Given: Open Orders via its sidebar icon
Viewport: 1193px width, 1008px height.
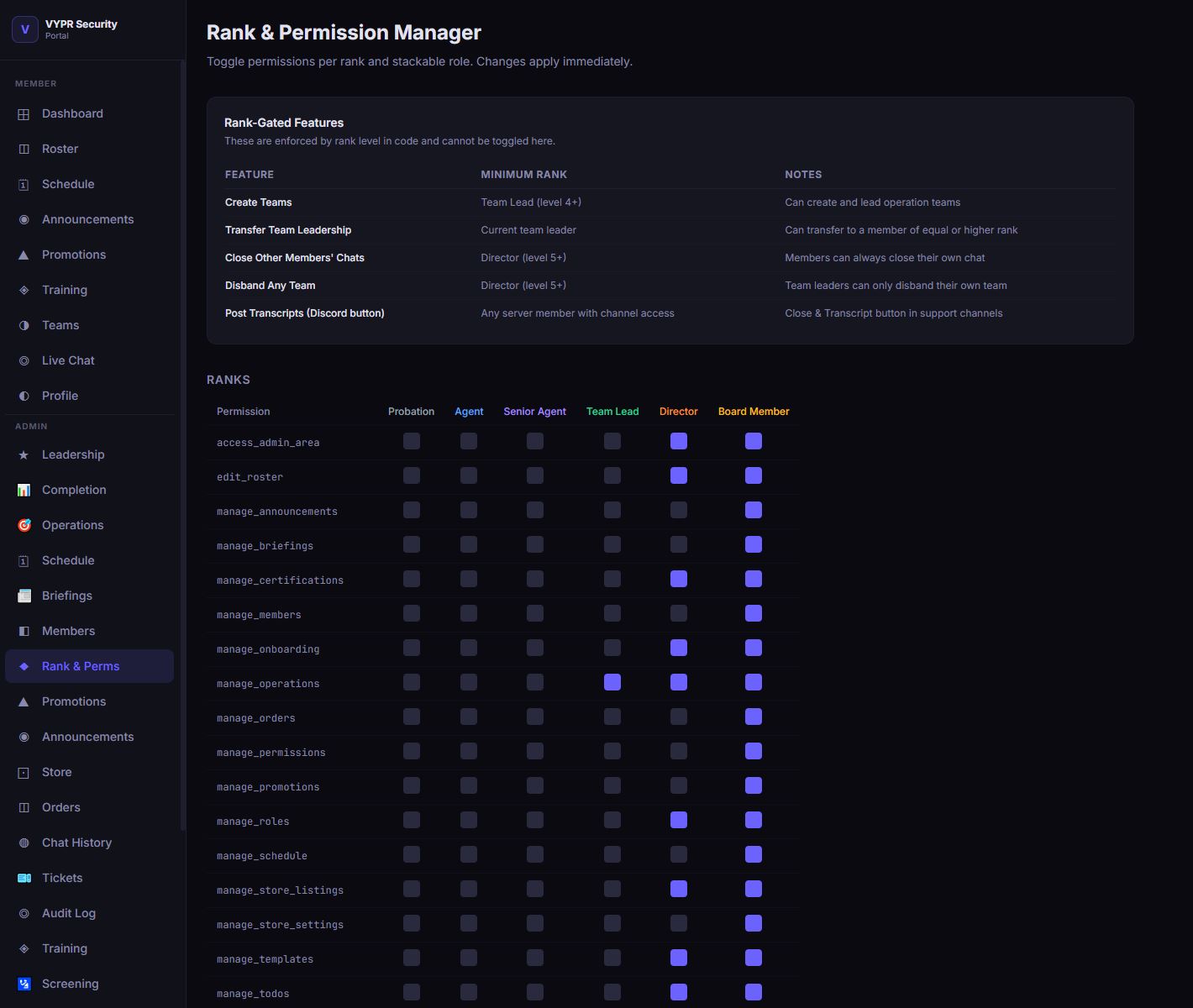Looking at the screenshot, I should (x=24, y=808).
